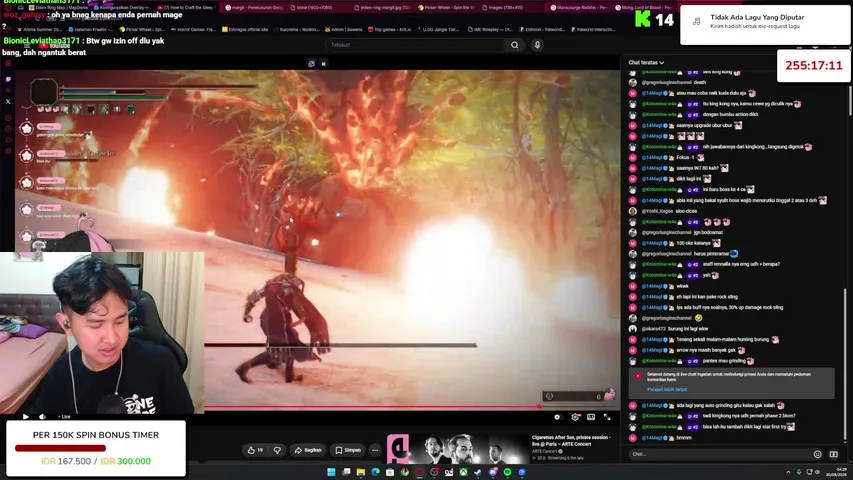853x480 pixels.
Task: Open File Explorer from the taskbar
Action: point(361,472)
